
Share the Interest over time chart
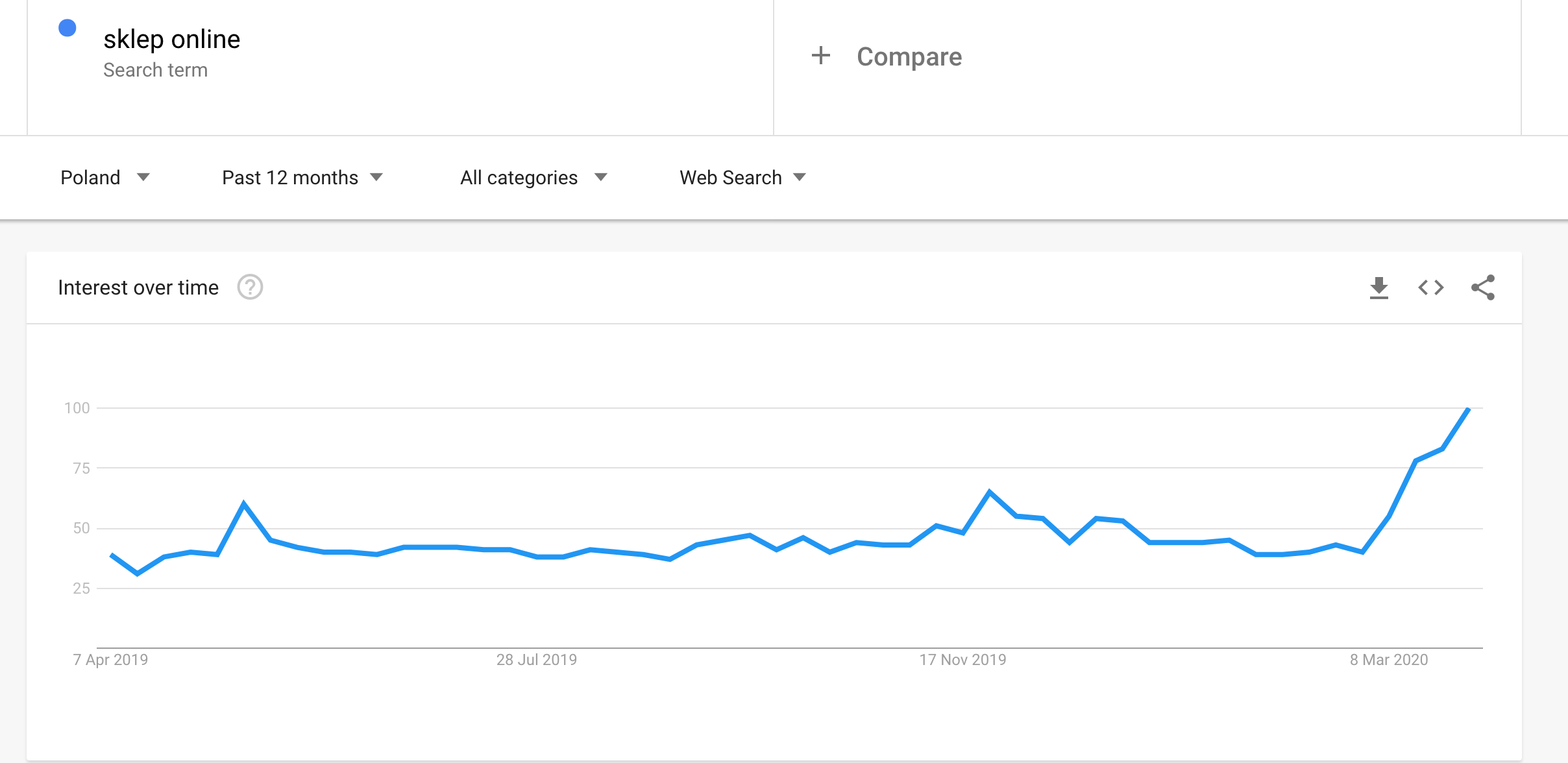1483,287
